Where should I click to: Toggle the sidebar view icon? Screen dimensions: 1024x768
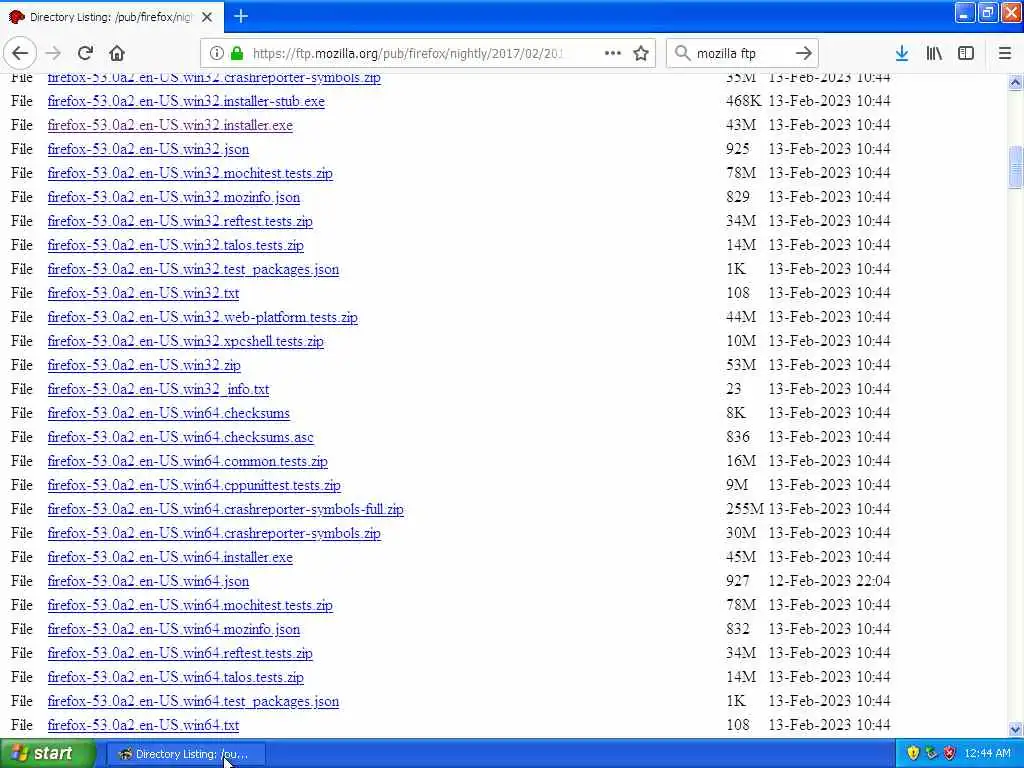click(966, 53)
